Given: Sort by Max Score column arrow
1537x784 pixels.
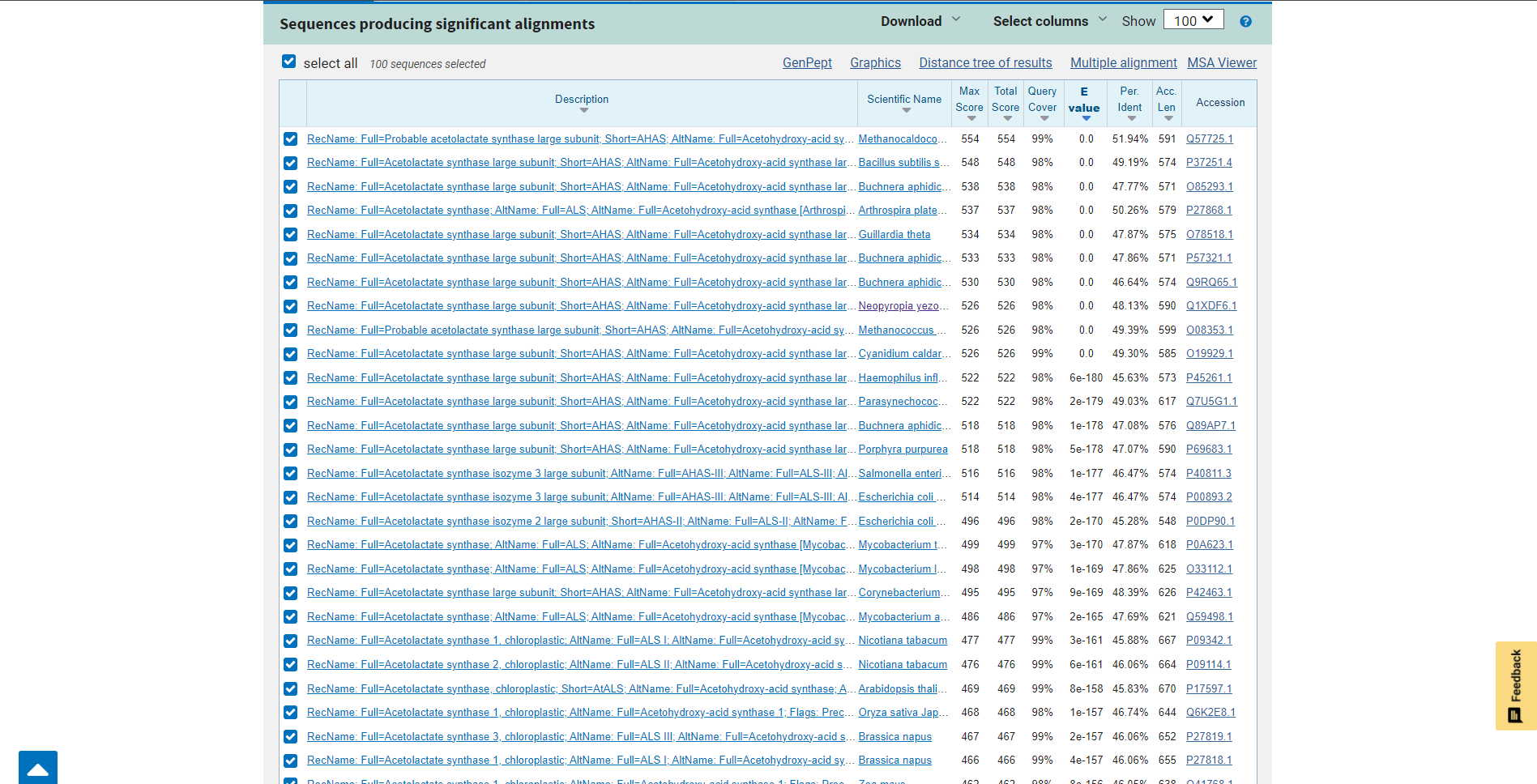Looking at the screenshot, I should click(971, 118).
